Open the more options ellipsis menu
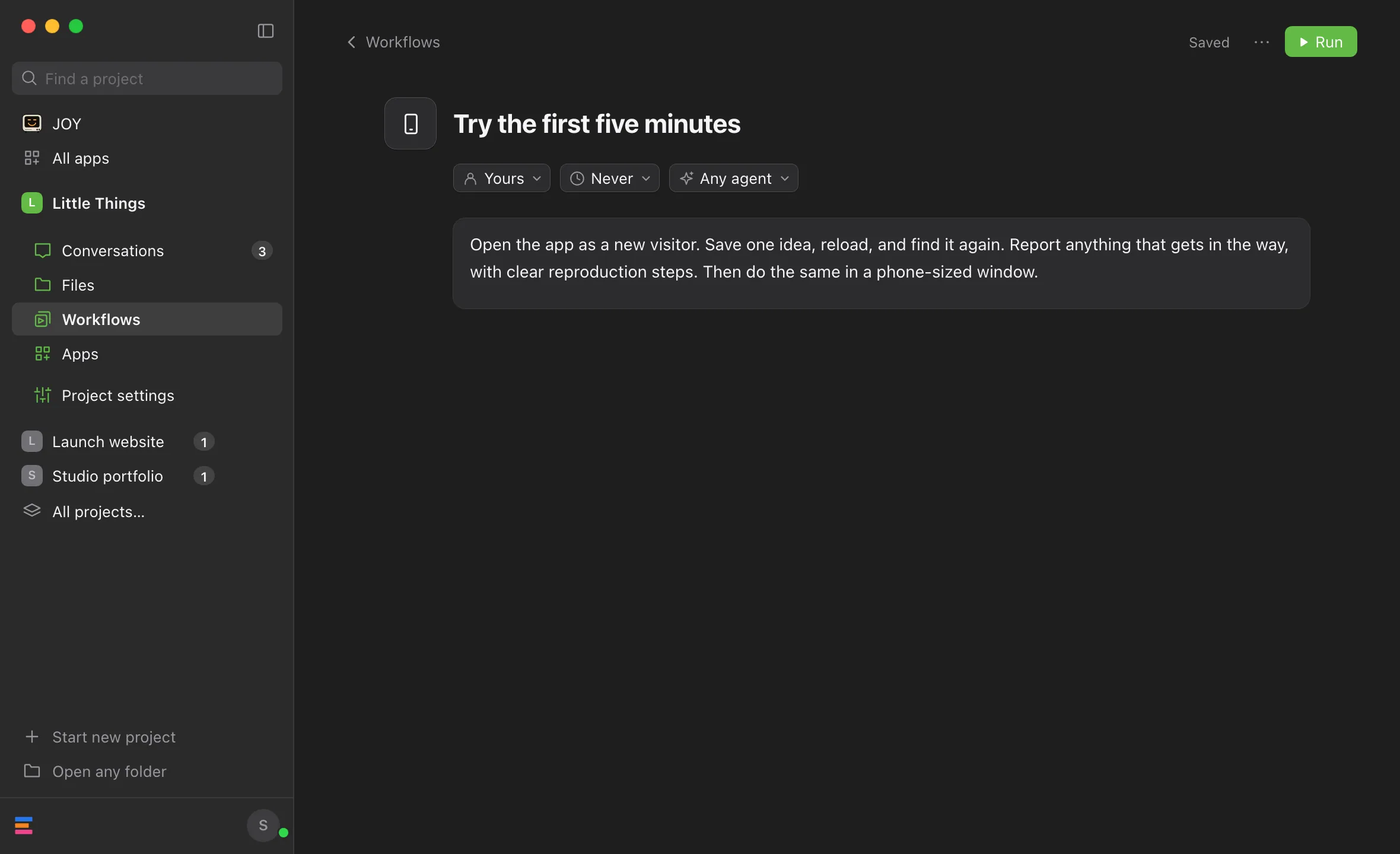The height and width of the screenshot is (854, 1400). pos(1261,42)
